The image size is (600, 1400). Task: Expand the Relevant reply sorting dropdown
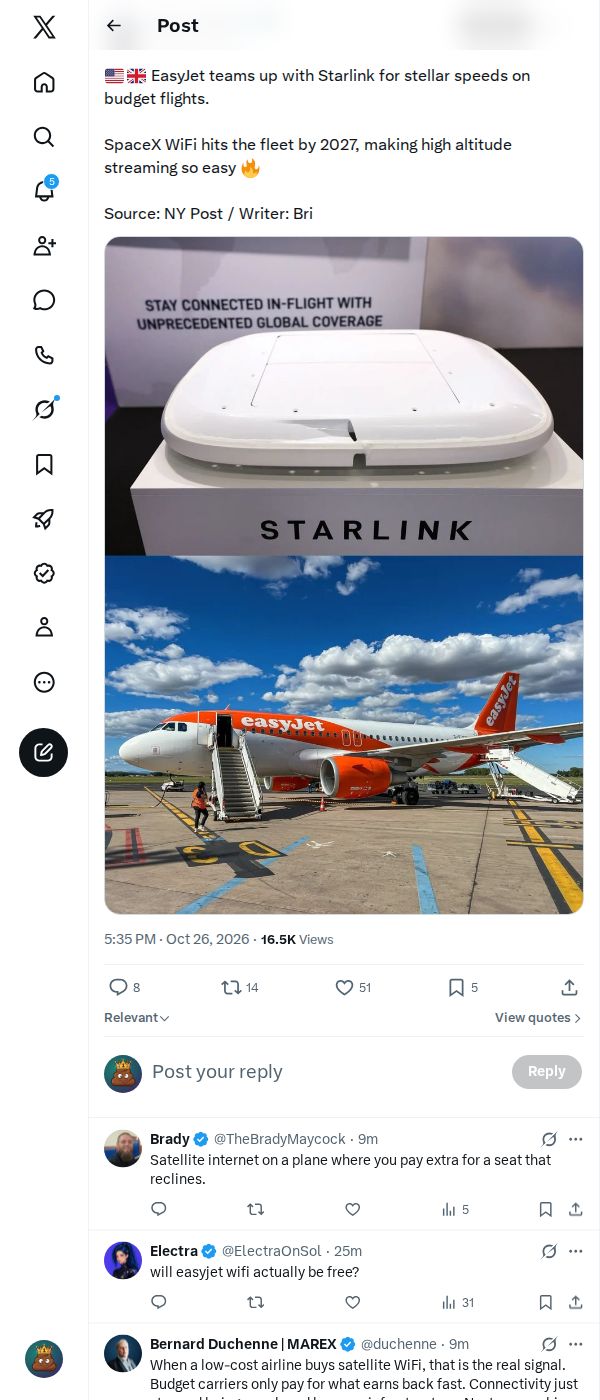(137, 1018)
